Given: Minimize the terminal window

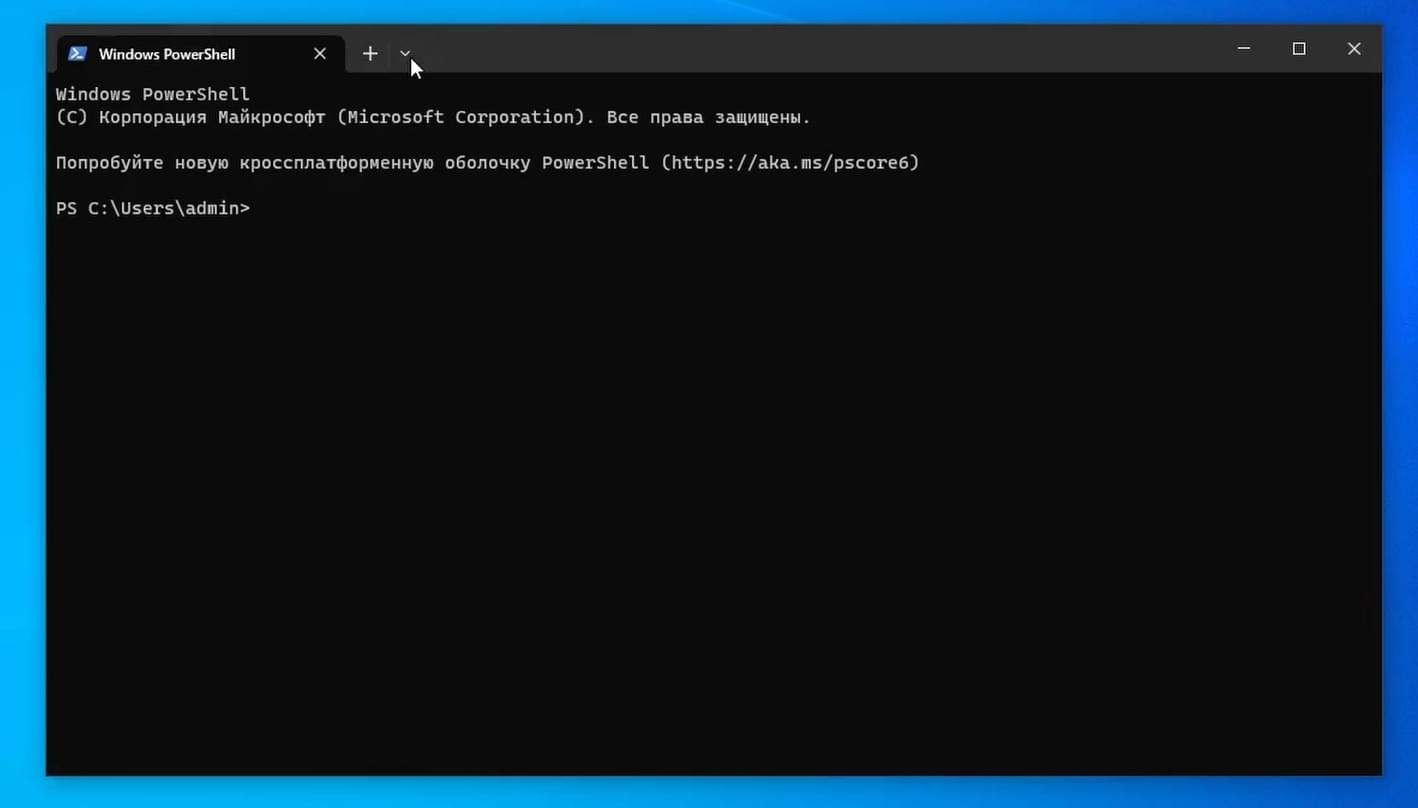Looking at the screenshot, I should click(1244, 48).
